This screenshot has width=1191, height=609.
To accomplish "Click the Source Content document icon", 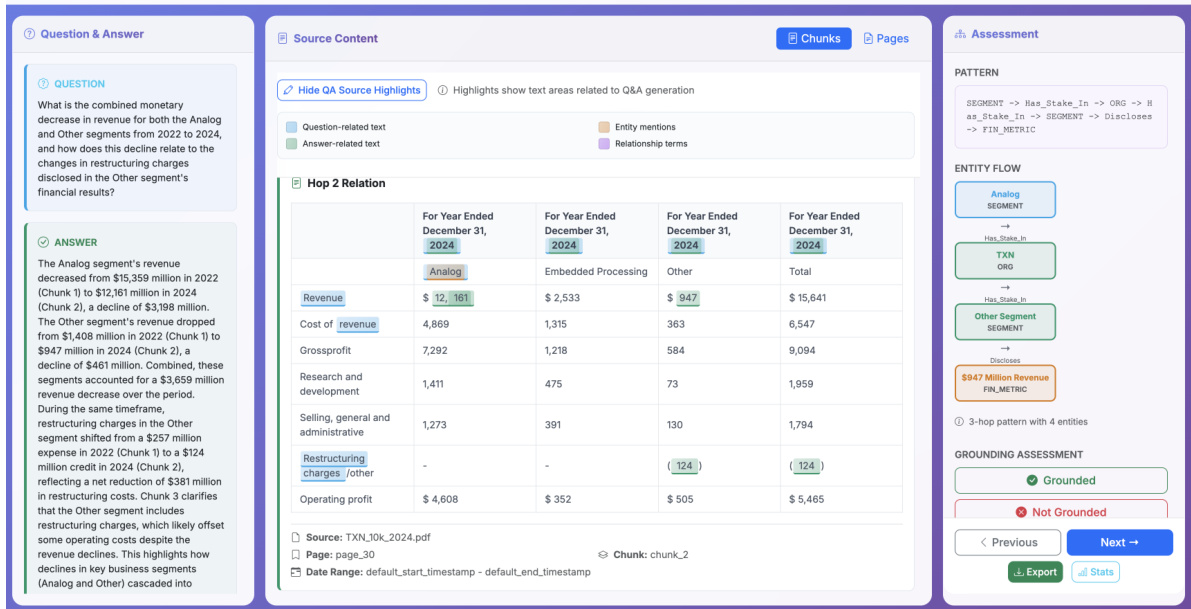I will tap(283, 39).
